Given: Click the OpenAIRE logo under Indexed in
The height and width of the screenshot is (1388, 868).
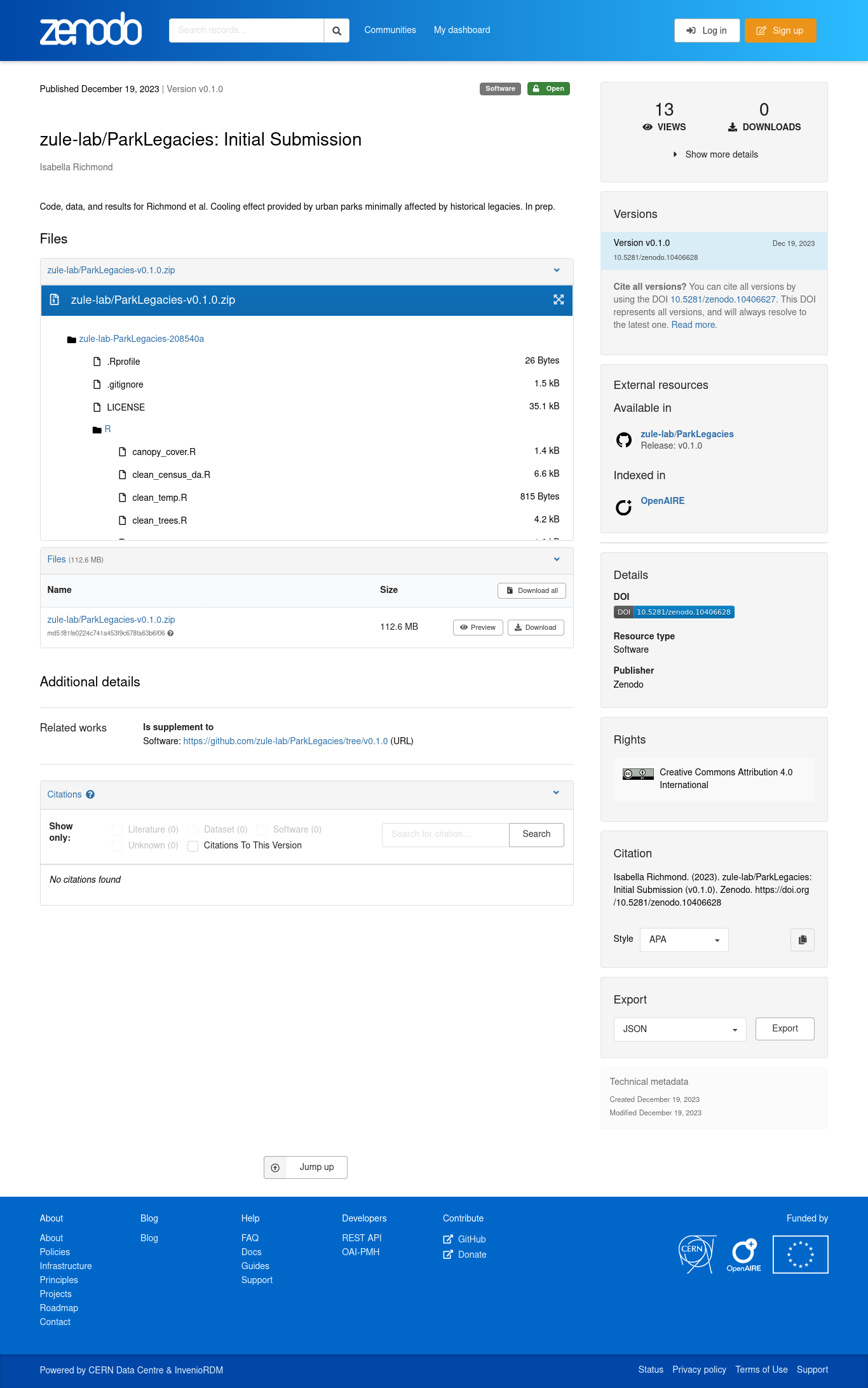Looking at the screenshot, I should 623,507.
